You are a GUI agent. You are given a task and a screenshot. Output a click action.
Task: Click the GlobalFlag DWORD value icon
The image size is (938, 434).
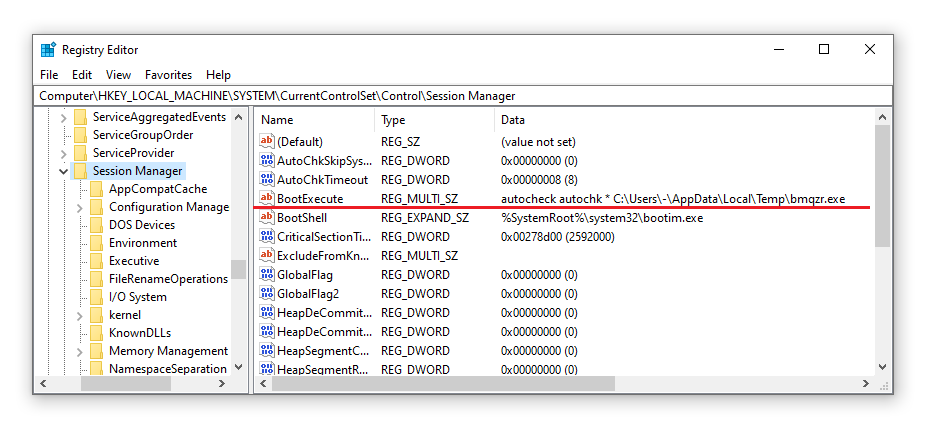(x=266, y=275)
